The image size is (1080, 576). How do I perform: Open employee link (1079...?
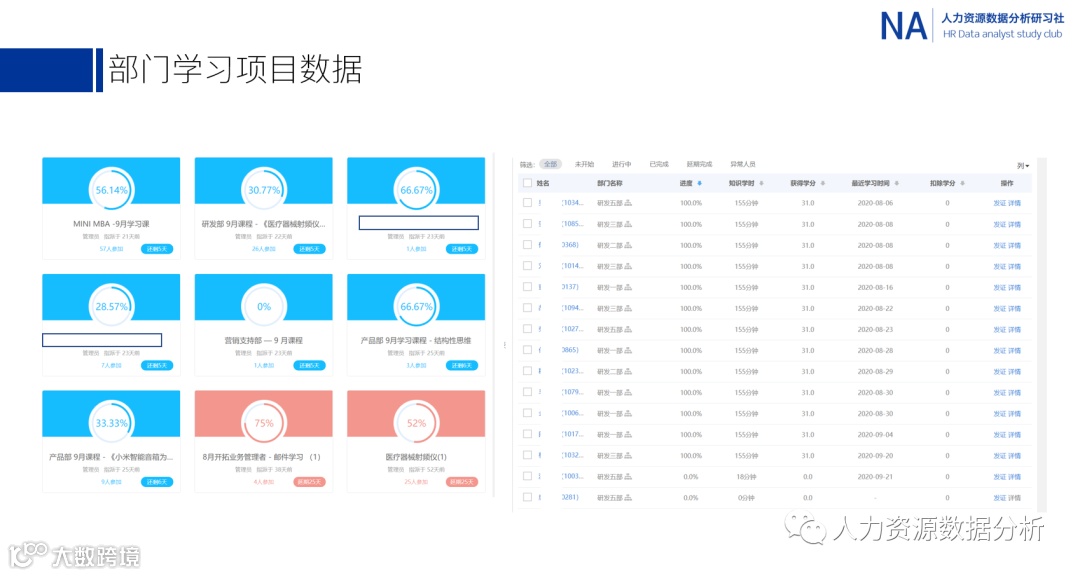click(572, 392)
